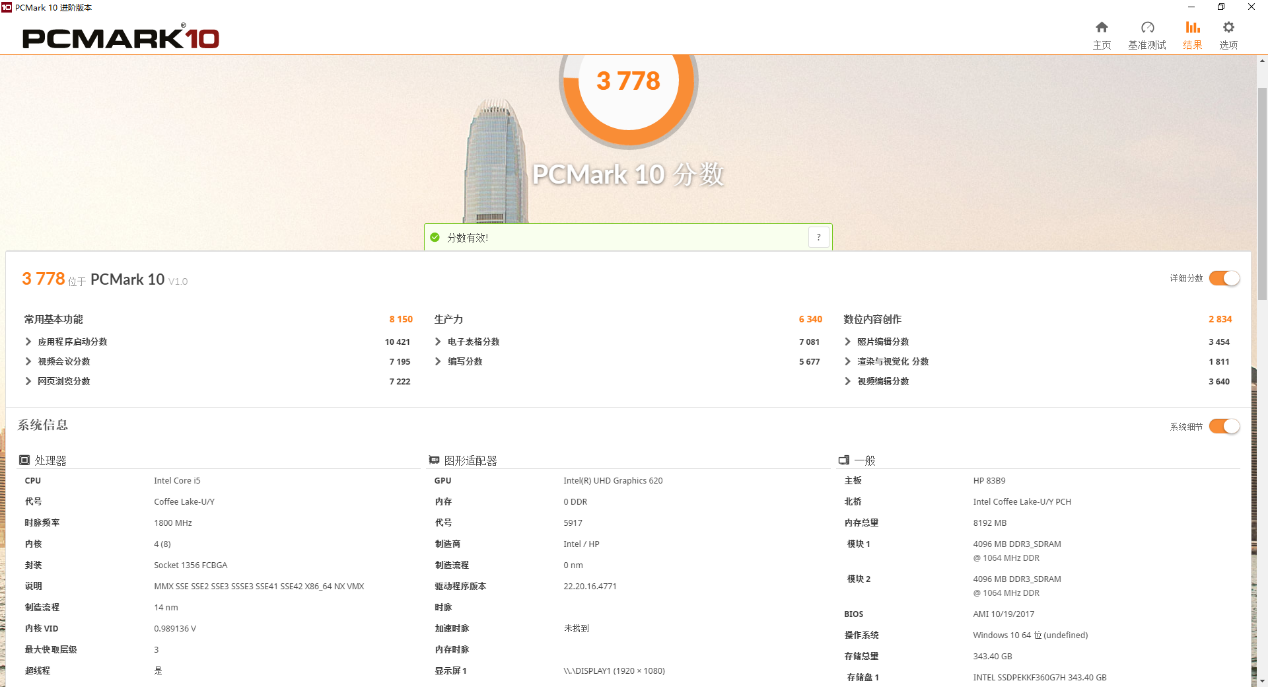Viewport: 1268px width, 687px height.
Task: Turn off the 详细分数 toggle
Action: click(1224, 278)
